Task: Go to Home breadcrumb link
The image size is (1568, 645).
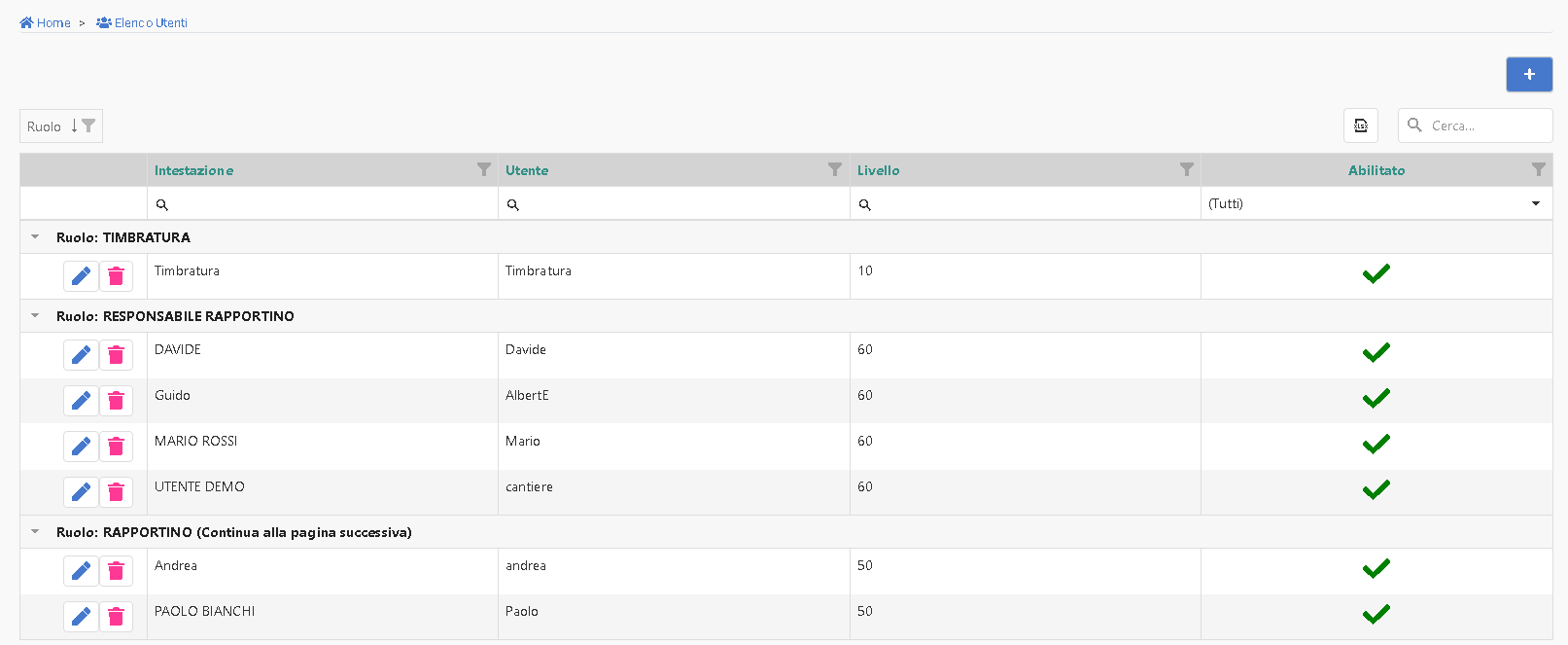Action: tap(46, 23)
